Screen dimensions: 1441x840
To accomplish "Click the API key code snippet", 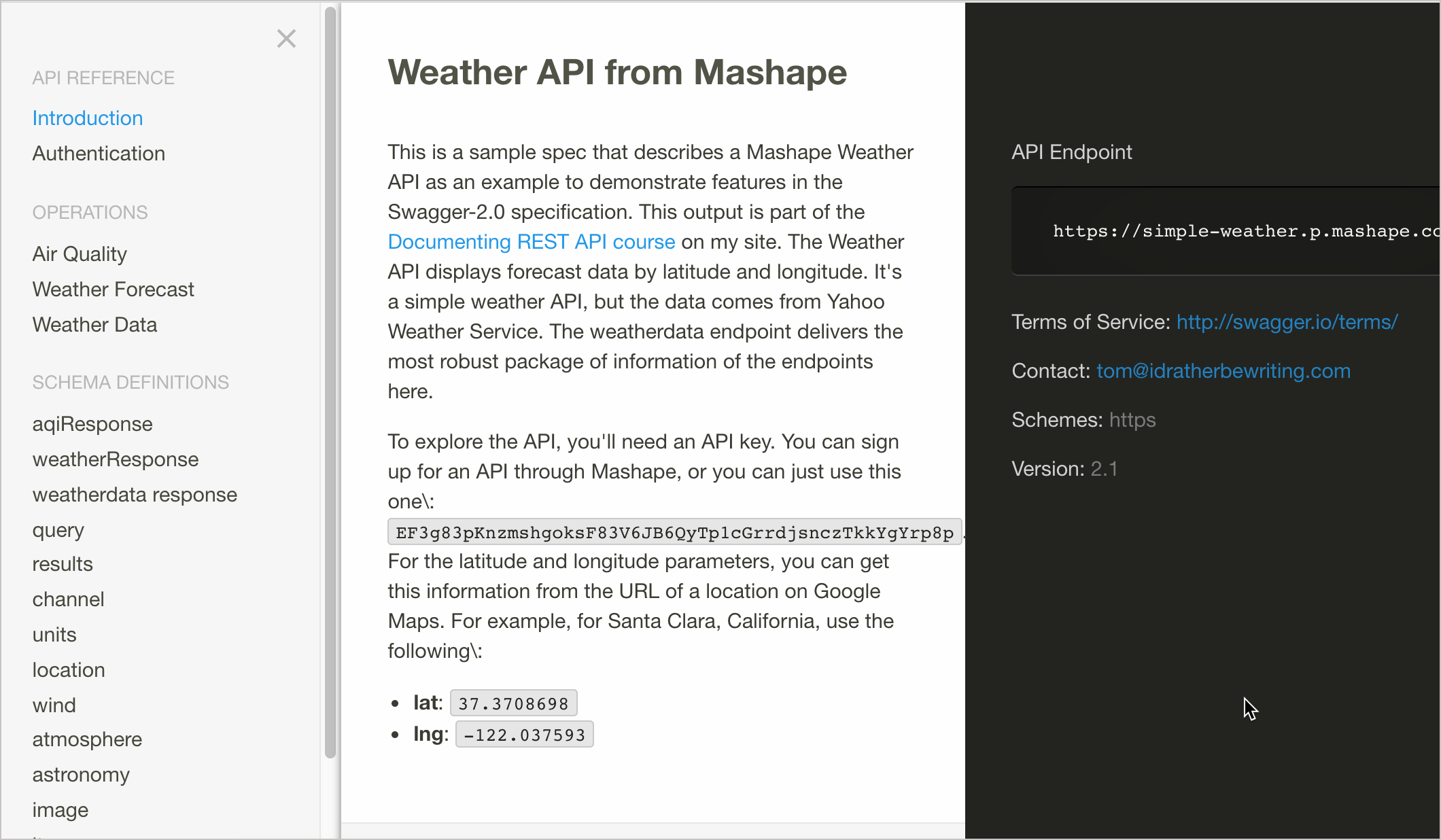I will (x=675, y=532).
